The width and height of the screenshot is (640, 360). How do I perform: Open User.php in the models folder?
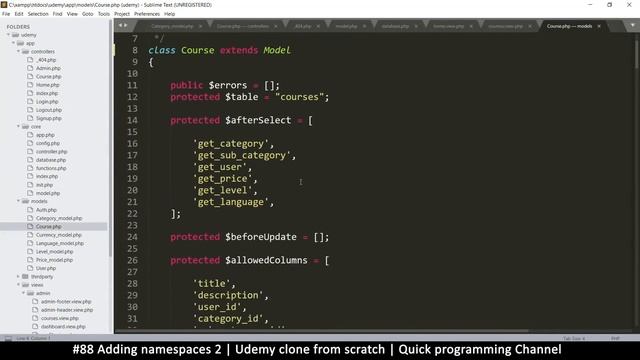[x=46, y=268]
